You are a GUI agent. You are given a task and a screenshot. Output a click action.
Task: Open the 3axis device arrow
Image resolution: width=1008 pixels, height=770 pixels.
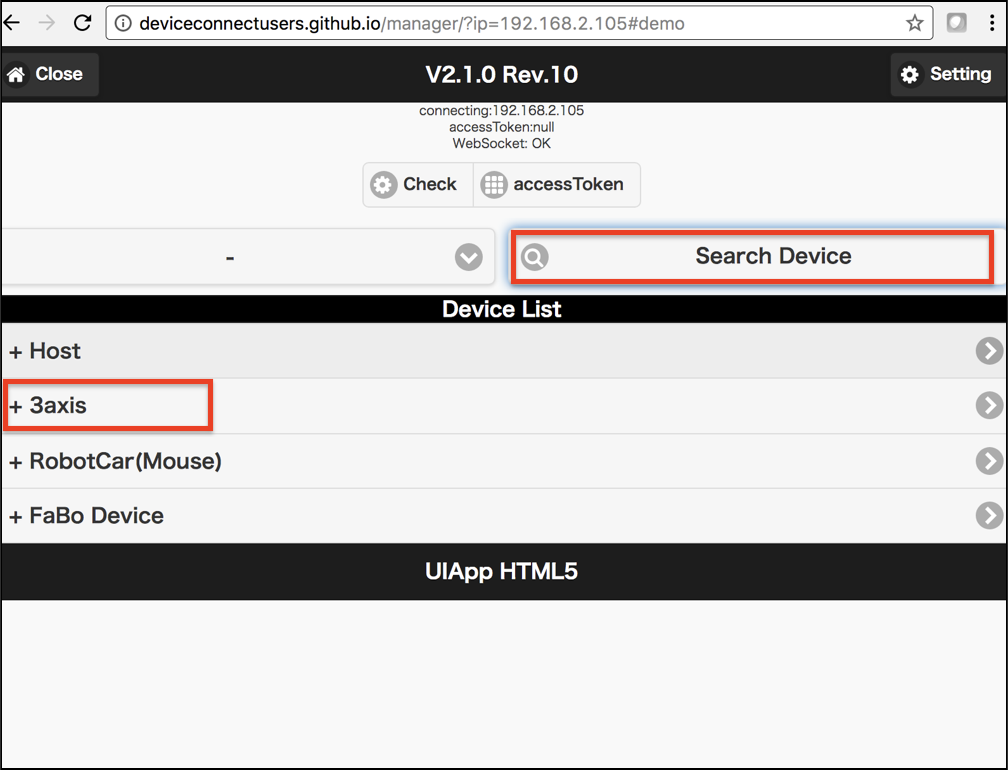tap(989, 405)
